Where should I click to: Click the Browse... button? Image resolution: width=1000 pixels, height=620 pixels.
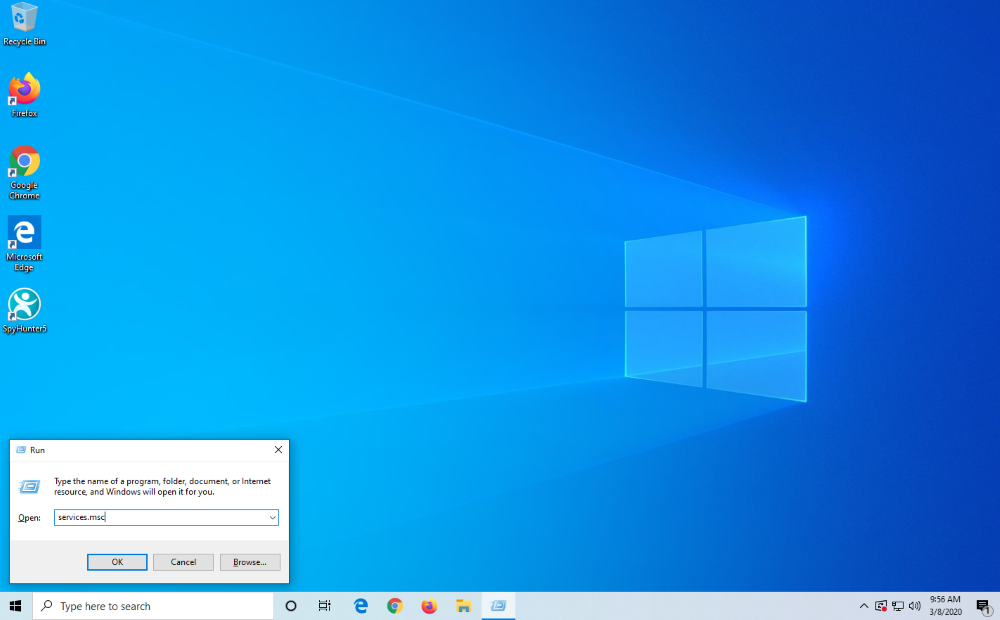click(250, 562)
